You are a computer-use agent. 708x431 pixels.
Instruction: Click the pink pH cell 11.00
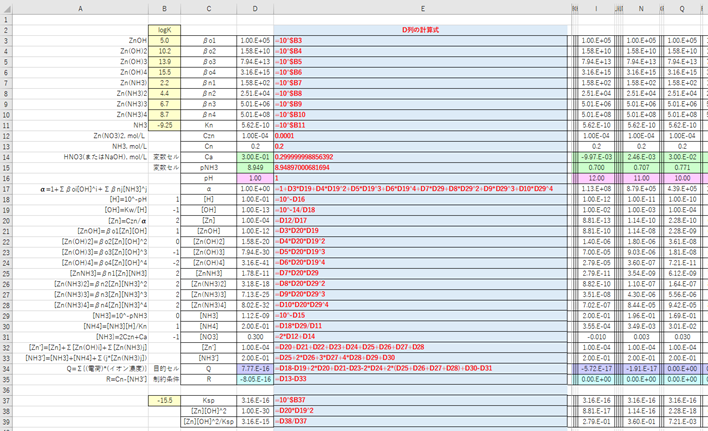click(641, 178)
